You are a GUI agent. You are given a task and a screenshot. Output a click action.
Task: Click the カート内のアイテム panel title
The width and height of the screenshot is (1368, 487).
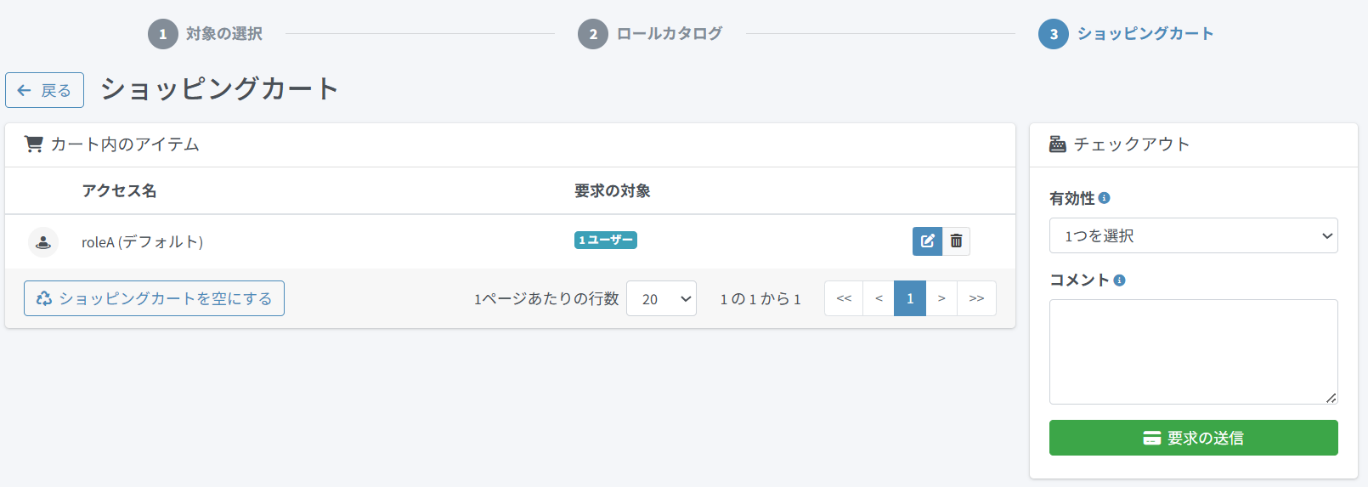point(125,144)
